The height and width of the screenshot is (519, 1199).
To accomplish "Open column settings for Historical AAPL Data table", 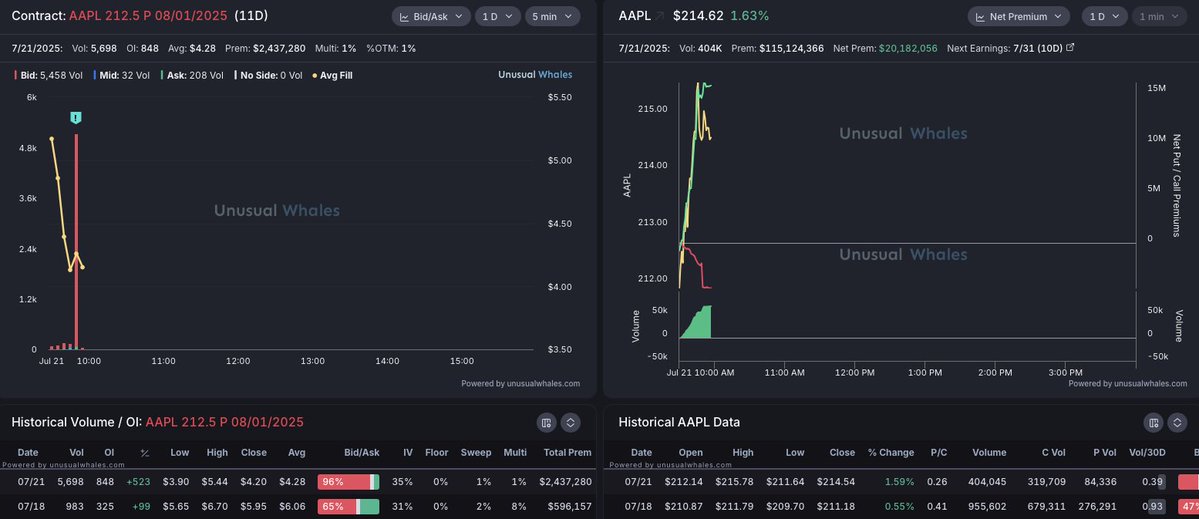I will point(1153,422).
